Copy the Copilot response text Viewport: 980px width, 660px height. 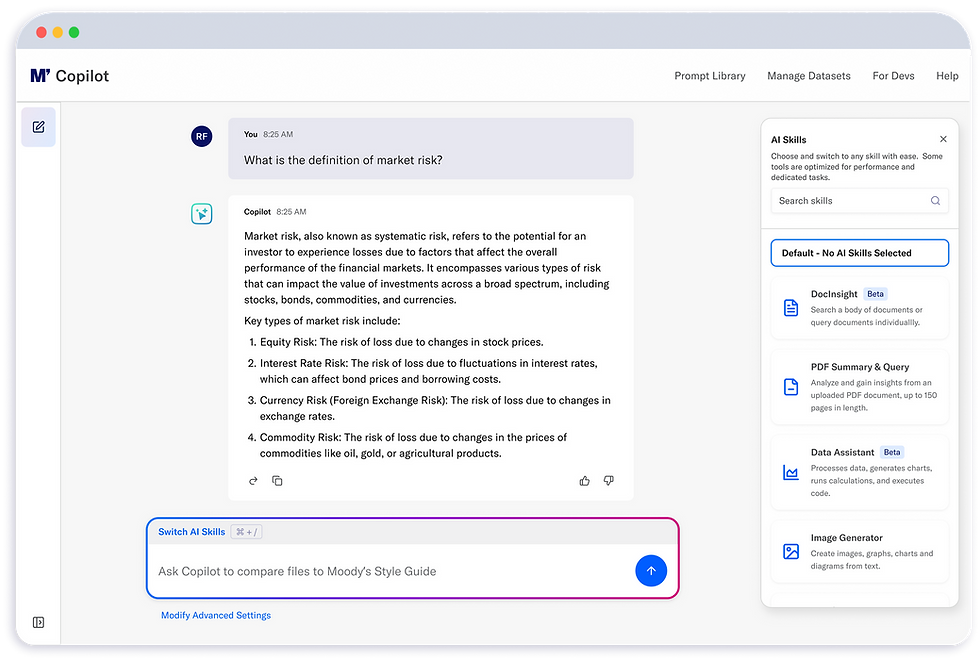277,481
